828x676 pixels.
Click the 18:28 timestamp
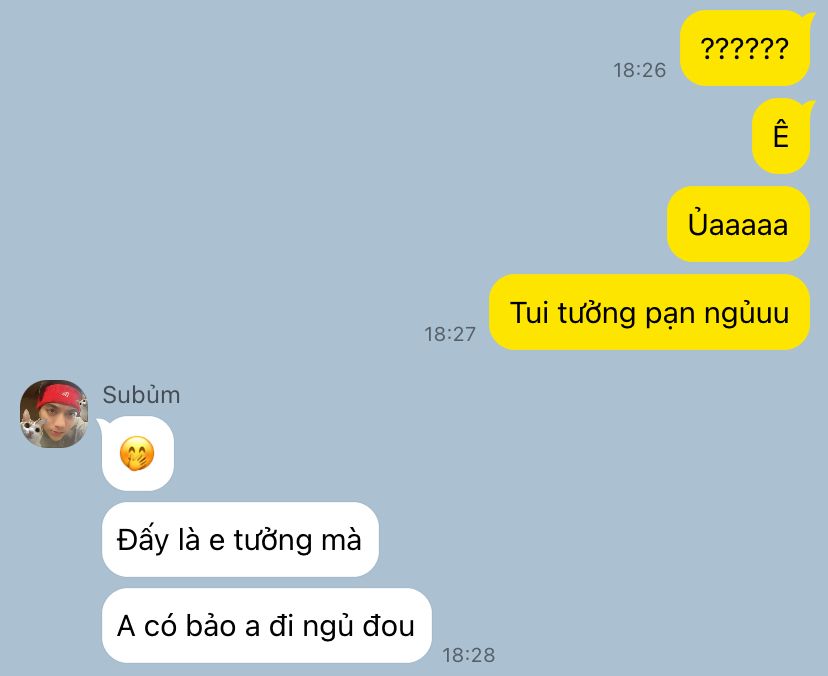pyautogui.click(x=469, y=655)
